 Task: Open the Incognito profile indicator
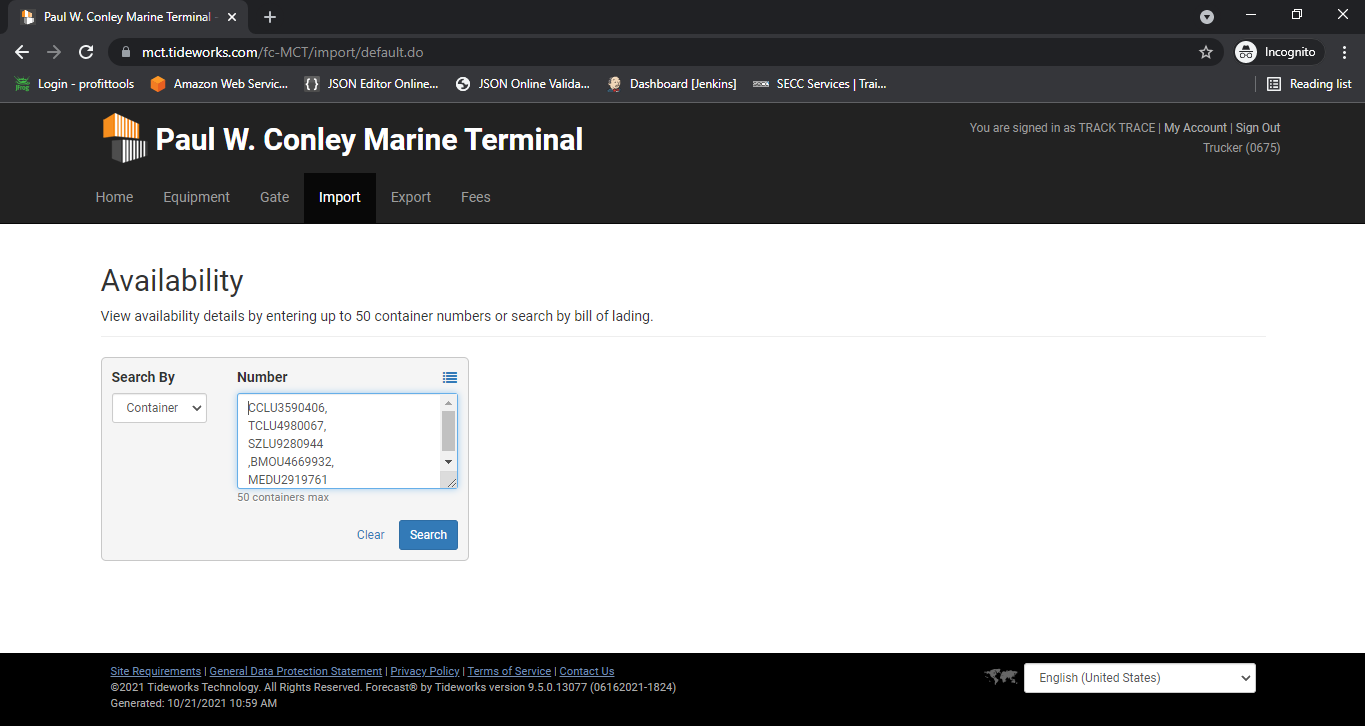[1279, 52]
